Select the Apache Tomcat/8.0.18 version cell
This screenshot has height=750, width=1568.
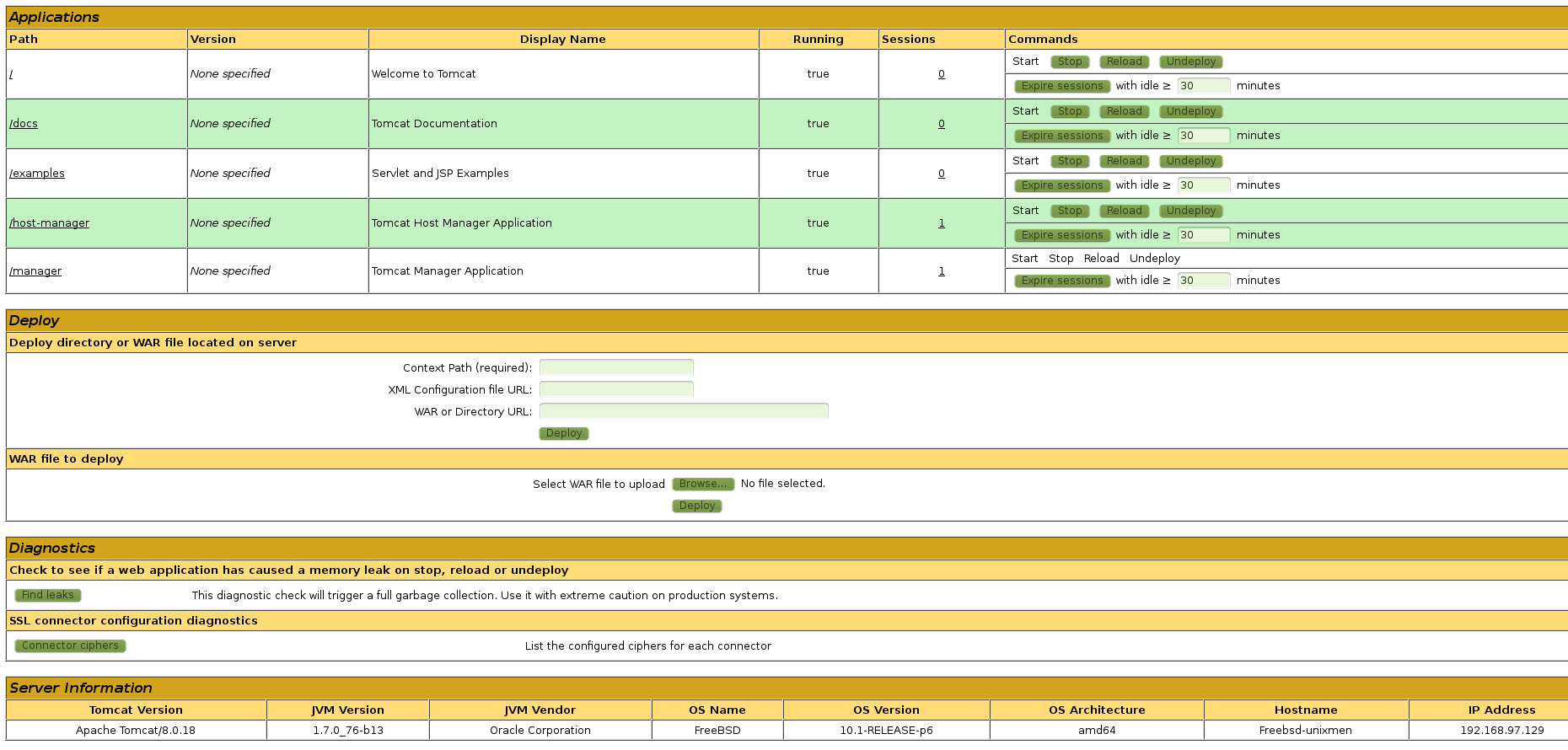pos(136,731)
